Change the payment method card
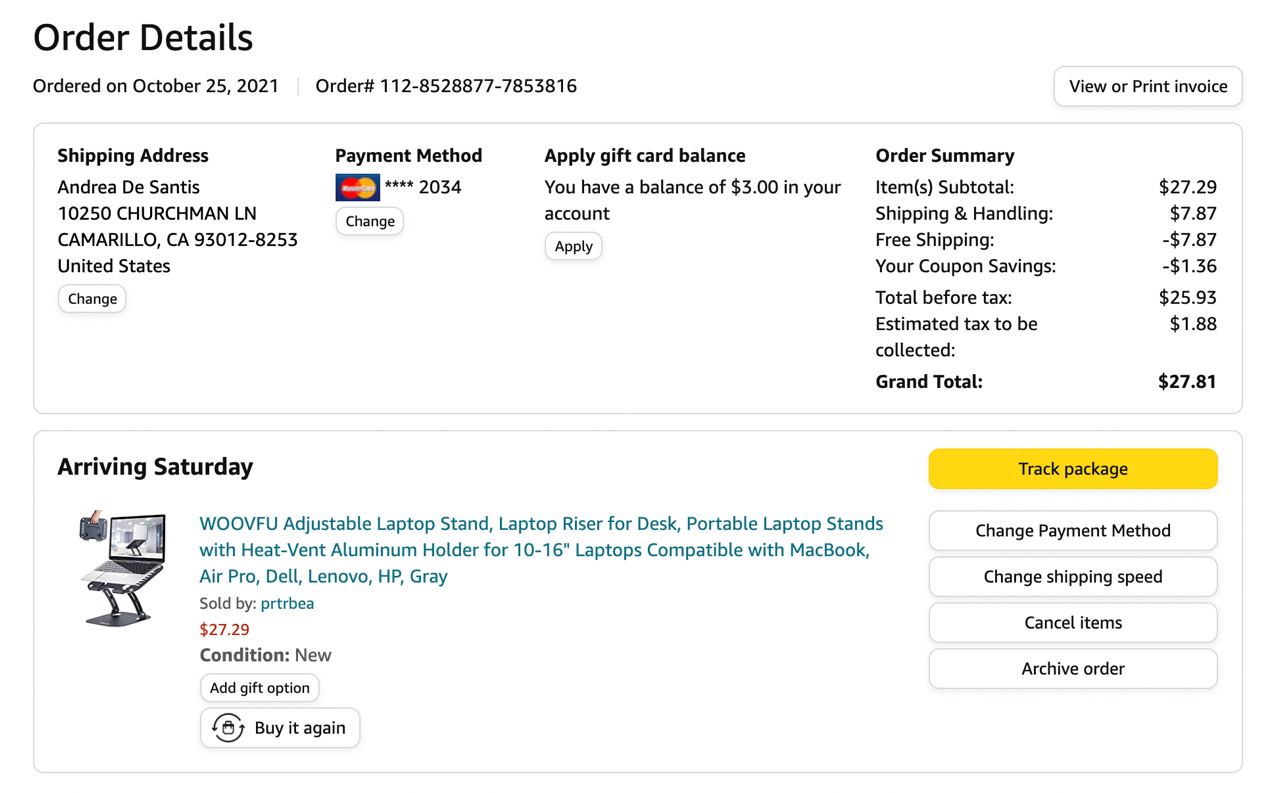 (369, 221)
